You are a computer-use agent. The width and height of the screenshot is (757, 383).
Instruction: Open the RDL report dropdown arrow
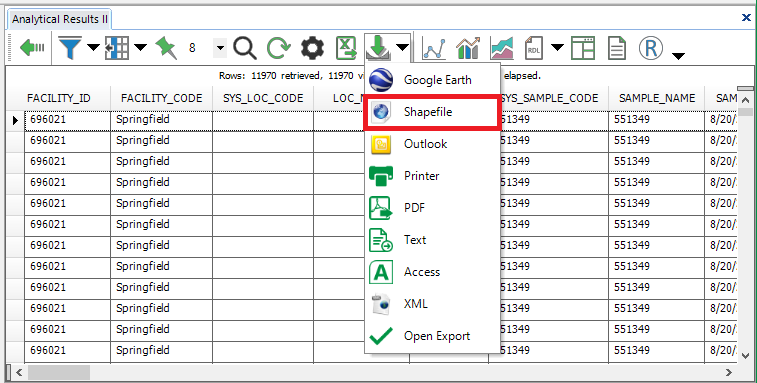point(557,47)
